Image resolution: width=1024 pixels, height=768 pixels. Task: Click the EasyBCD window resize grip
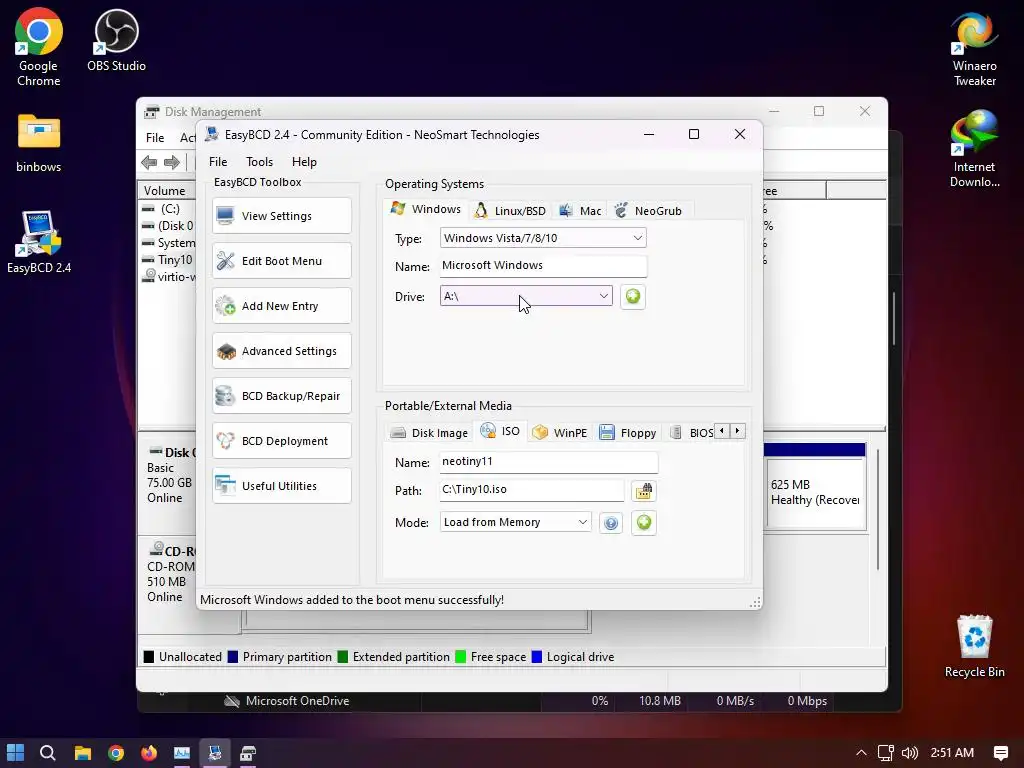[755, 603]
